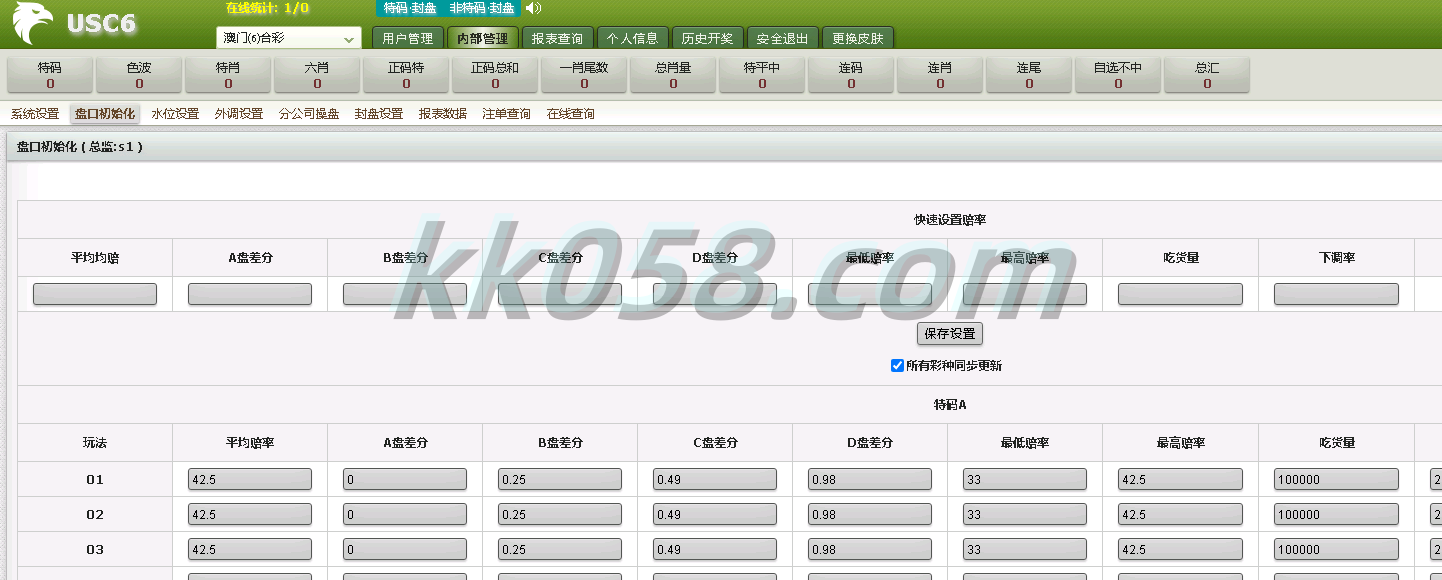The image size is (1442, 580).
Task: Go to 报表数据 submenu
Action: (443, 114)
